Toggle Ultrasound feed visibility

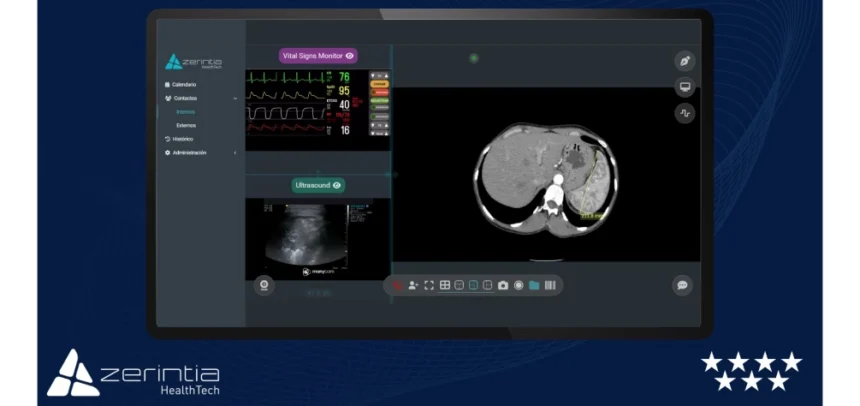point(337,185)
